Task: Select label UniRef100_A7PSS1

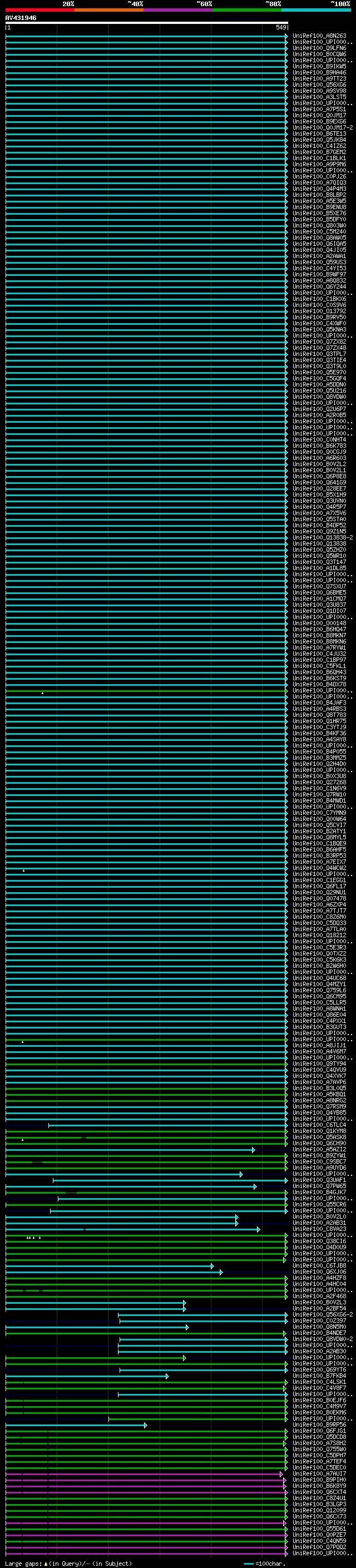Action: (x=319, y=109)
